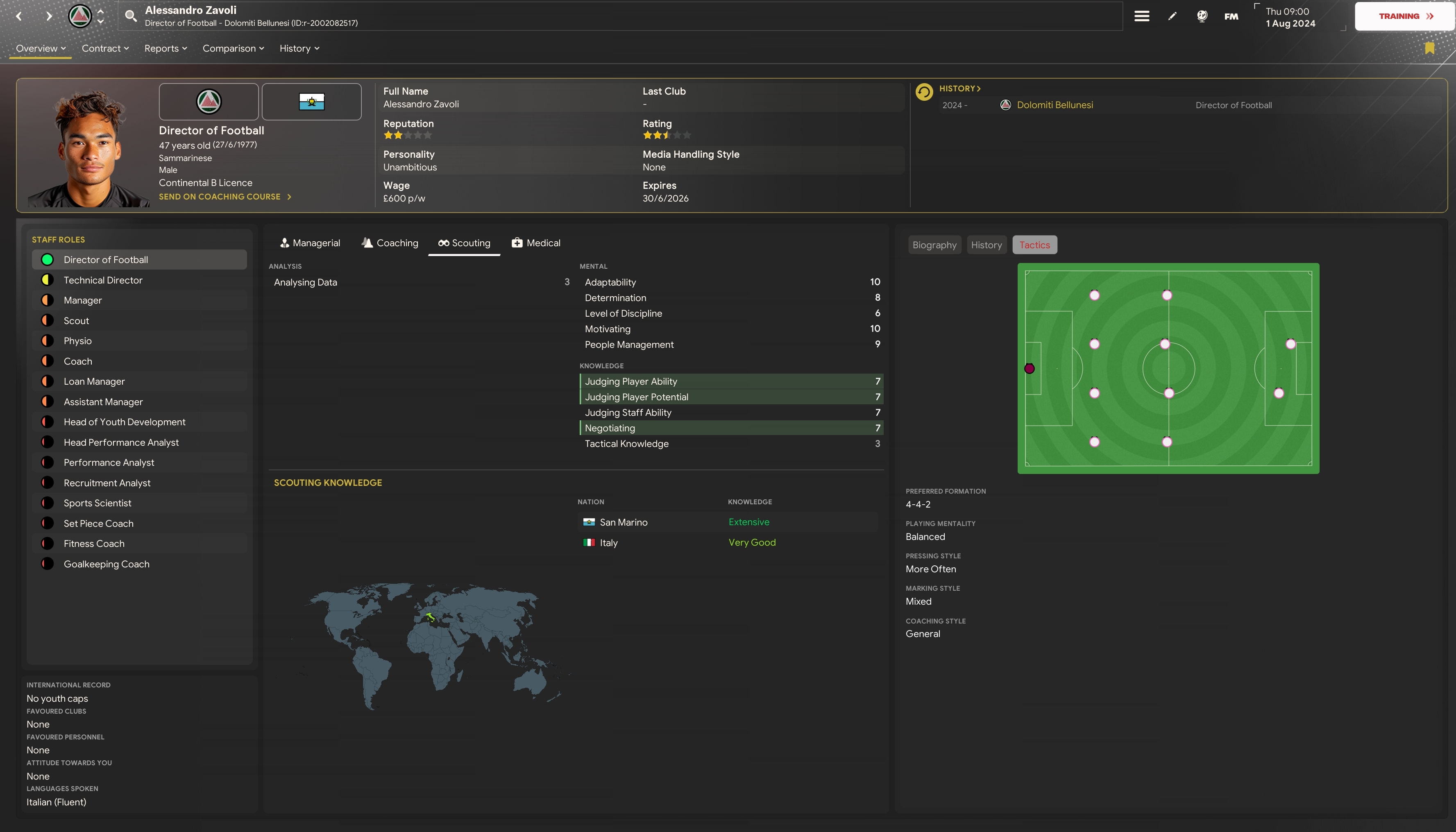Open the search magnifier icon

(x=131, y=16)
